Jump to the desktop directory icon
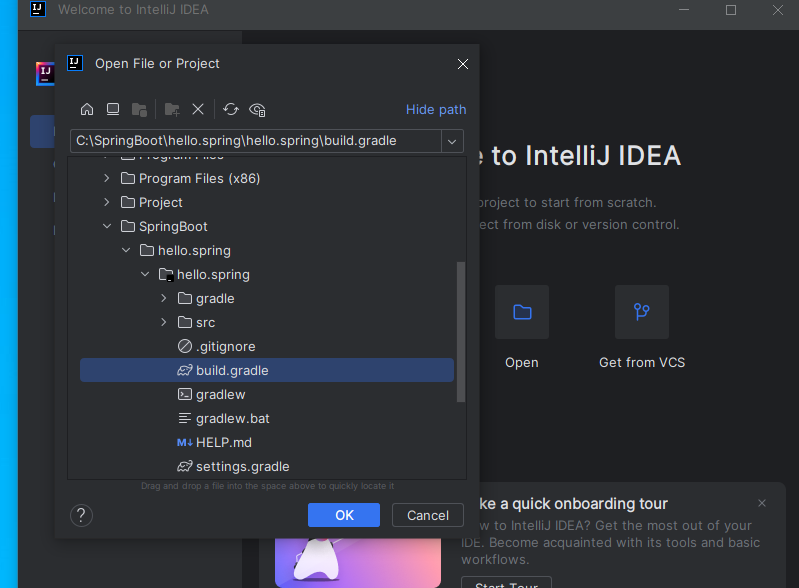799x588 pixels. pos(113,110)
